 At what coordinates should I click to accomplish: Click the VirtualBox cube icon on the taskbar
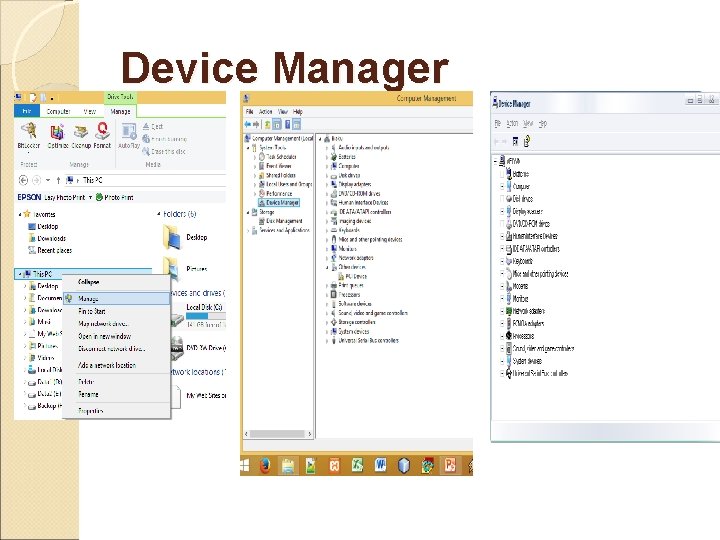tap(404, 465)
